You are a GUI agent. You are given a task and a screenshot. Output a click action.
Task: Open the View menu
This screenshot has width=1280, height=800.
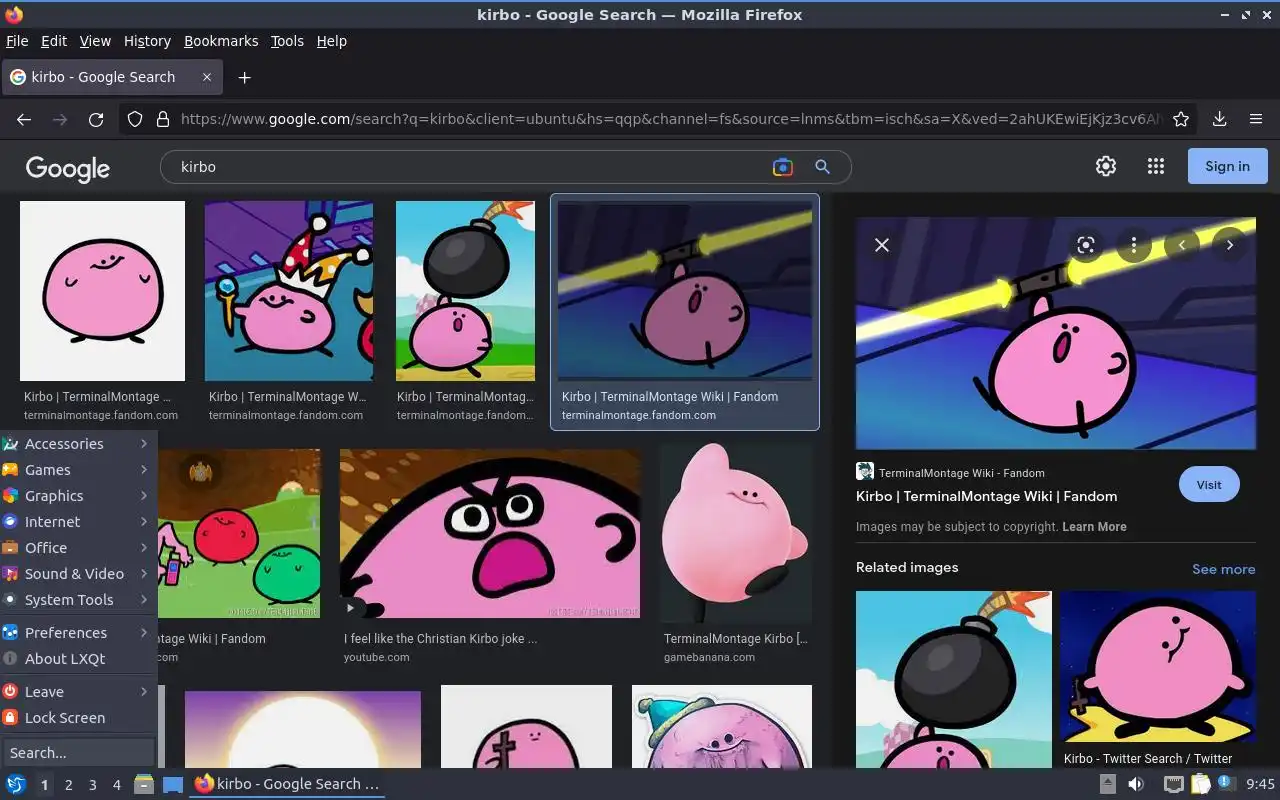click(x=95, y=41)
